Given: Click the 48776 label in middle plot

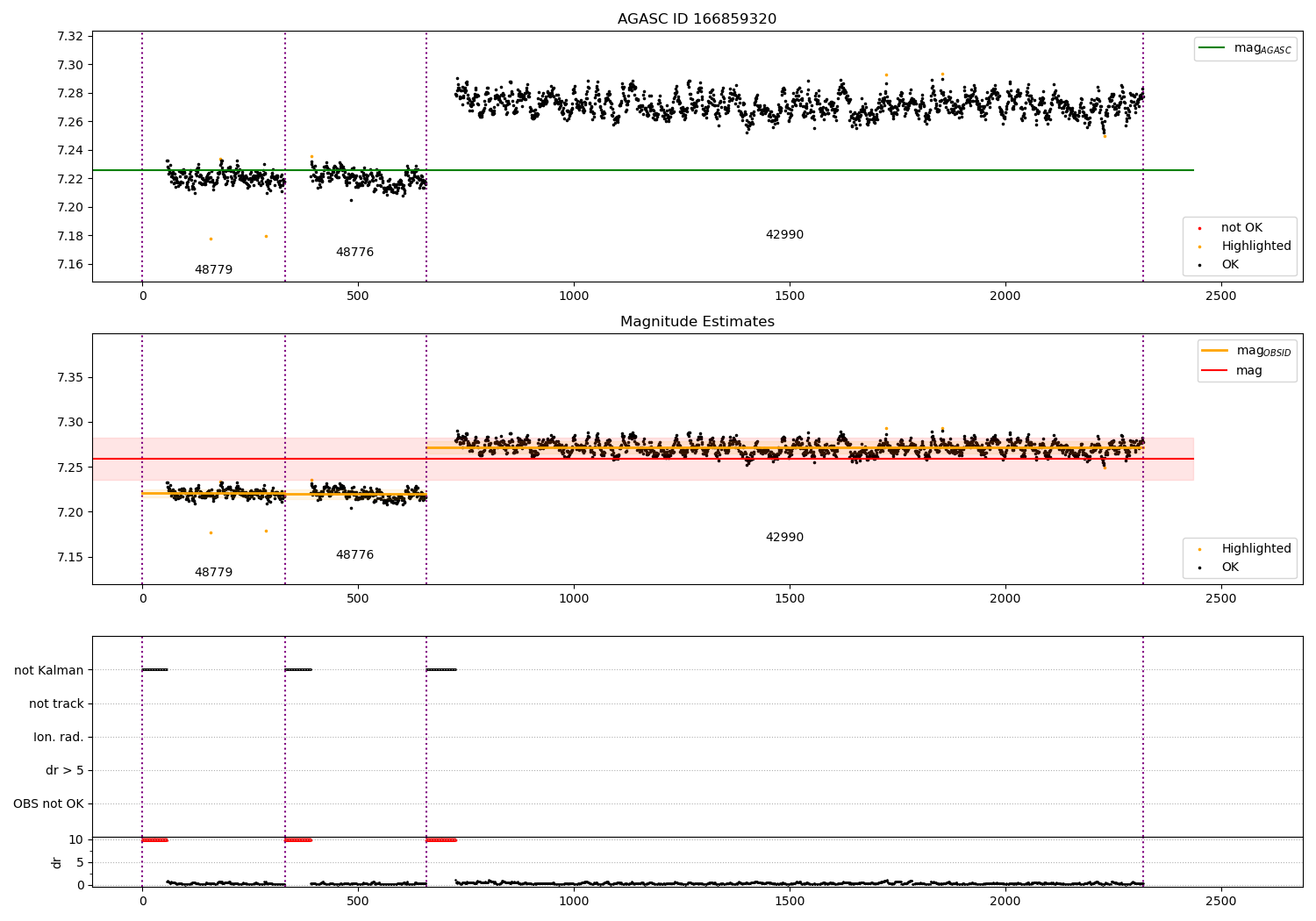Looking at the screenshot, I should (354, 554).
